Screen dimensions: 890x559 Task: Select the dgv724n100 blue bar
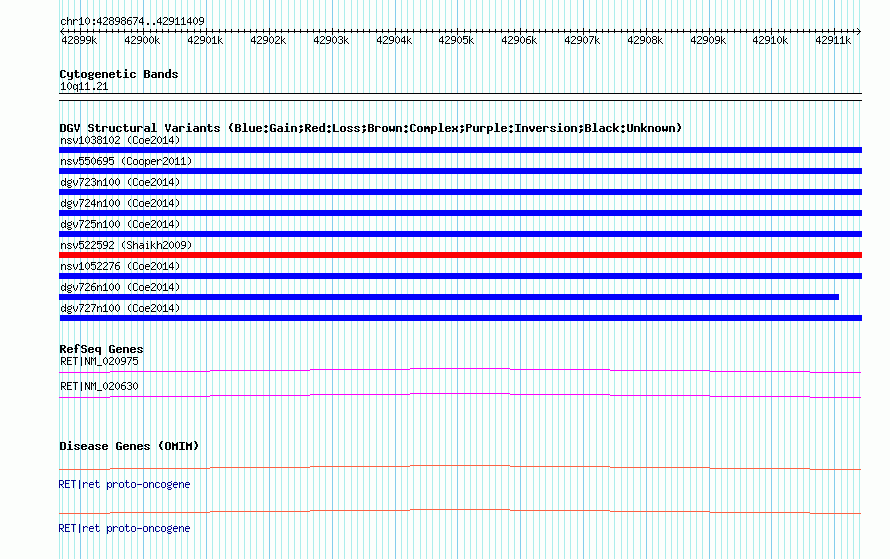coord(460,213)
